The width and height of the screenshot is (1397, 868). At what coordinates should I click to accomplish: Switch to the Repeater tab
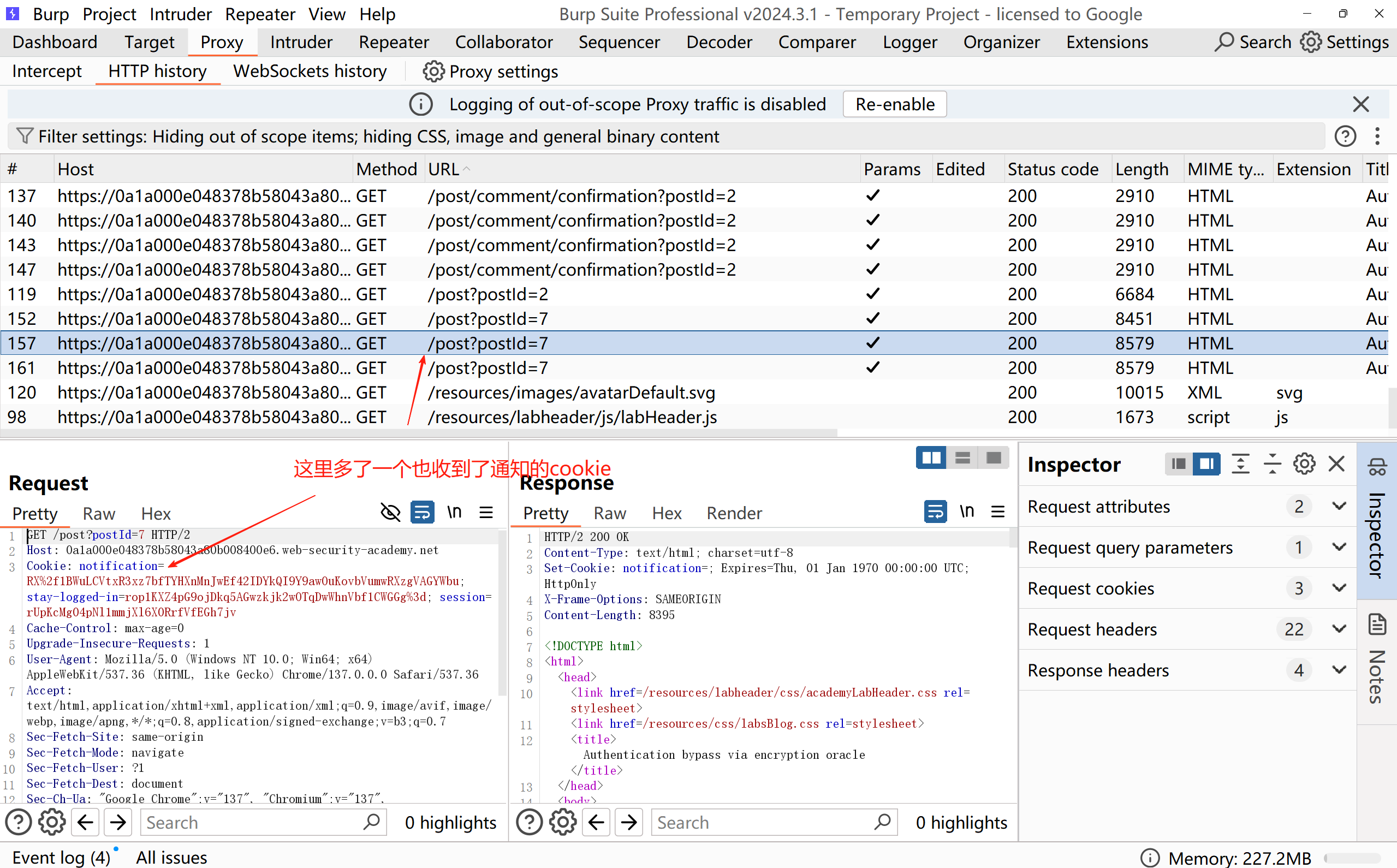[393, 42]
